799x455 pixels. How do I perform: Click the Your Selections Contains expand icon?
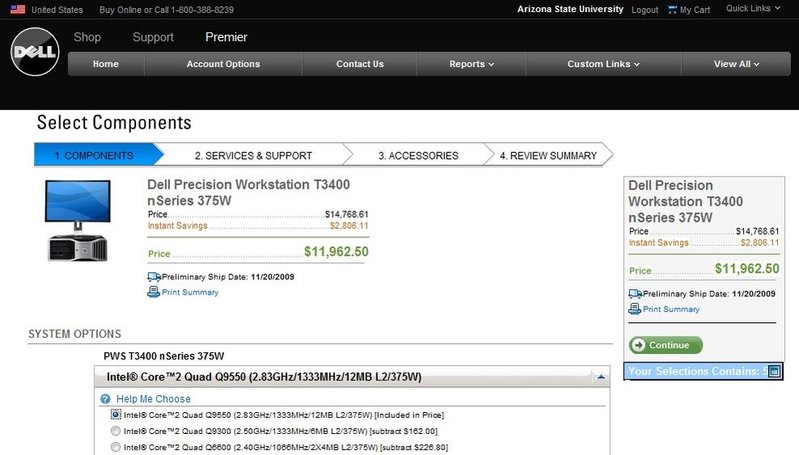(x=774, y=371)
